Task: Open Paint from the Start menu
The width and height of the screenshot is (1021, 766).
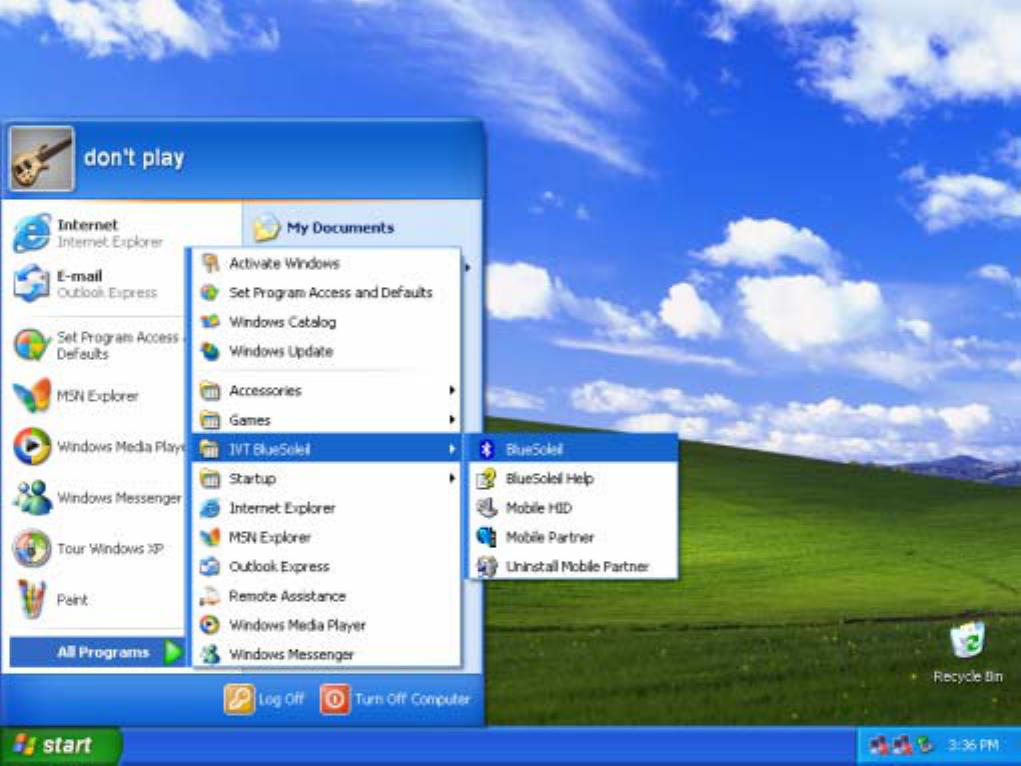Action: click(98, 599)
